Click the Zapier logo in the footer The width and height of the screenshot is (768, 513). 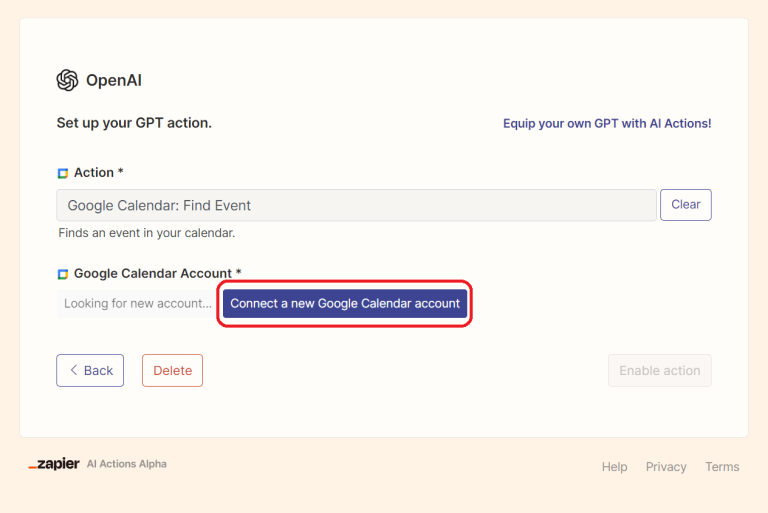[54, 464]
